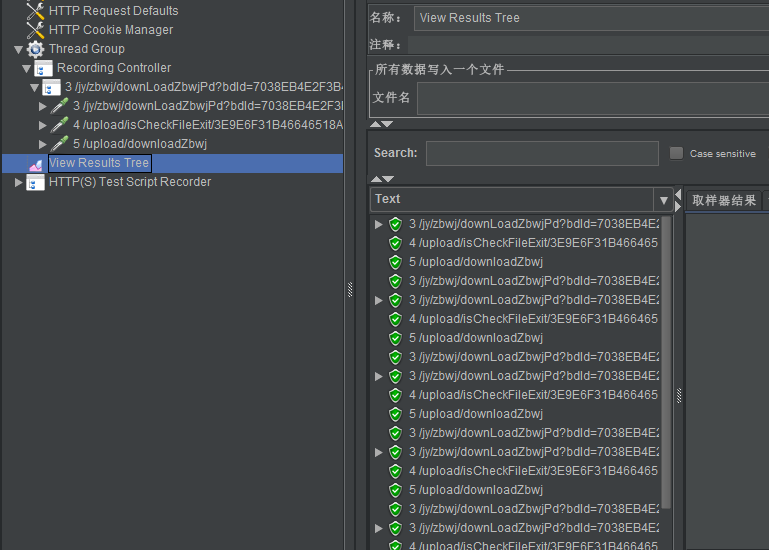The image size is (769, 550).
Task: Select the Recording Controller label
Action: coord(114,68)
